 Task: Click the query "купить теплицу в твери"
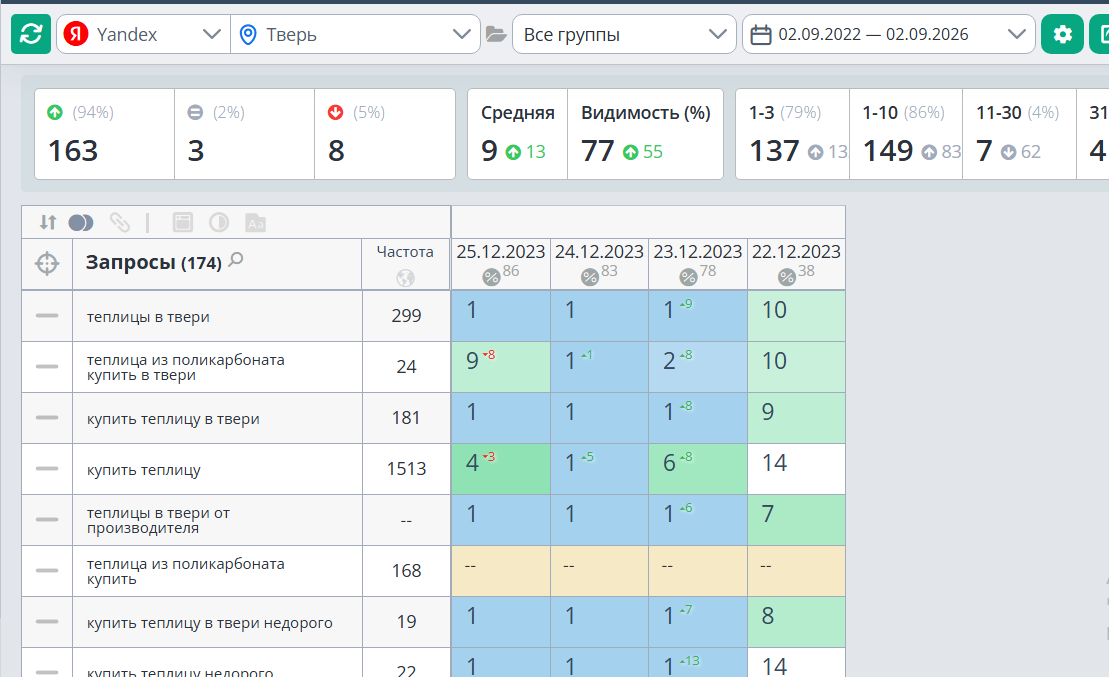(173, 419)
